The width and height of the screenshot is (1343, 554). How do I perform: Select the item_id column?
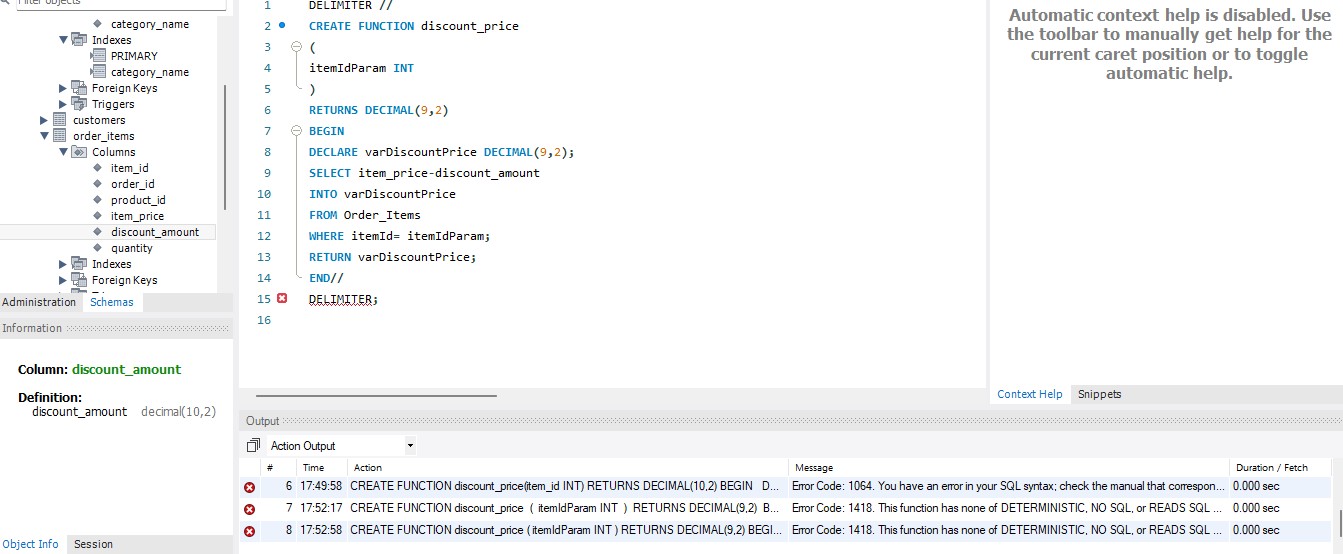pyautogui.click(x=129, y=168)
